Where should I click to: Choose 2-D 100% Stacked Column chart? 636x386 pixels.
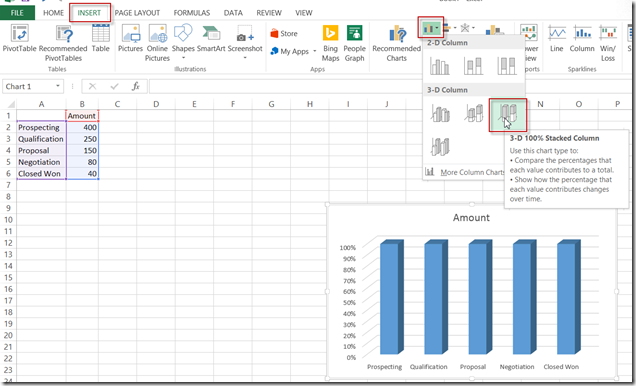(x=507, y=66)
